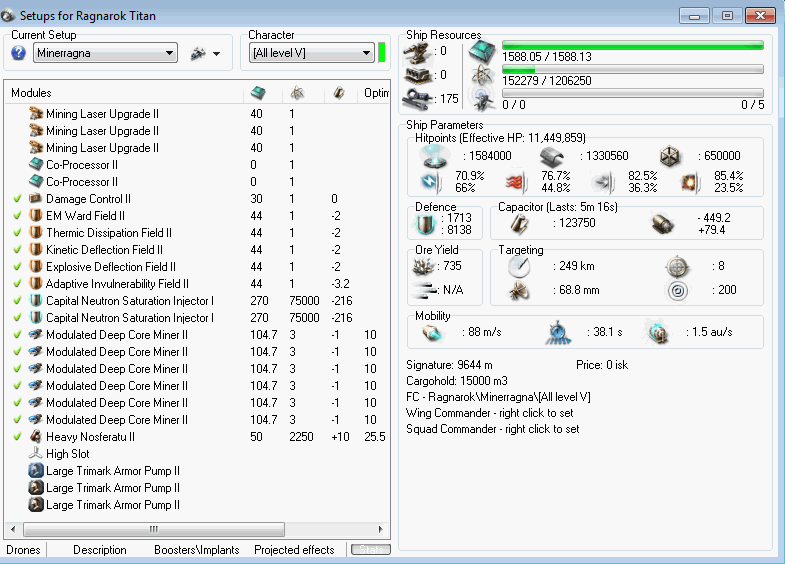Click the kinetic resistance icon

click(603, 182)
